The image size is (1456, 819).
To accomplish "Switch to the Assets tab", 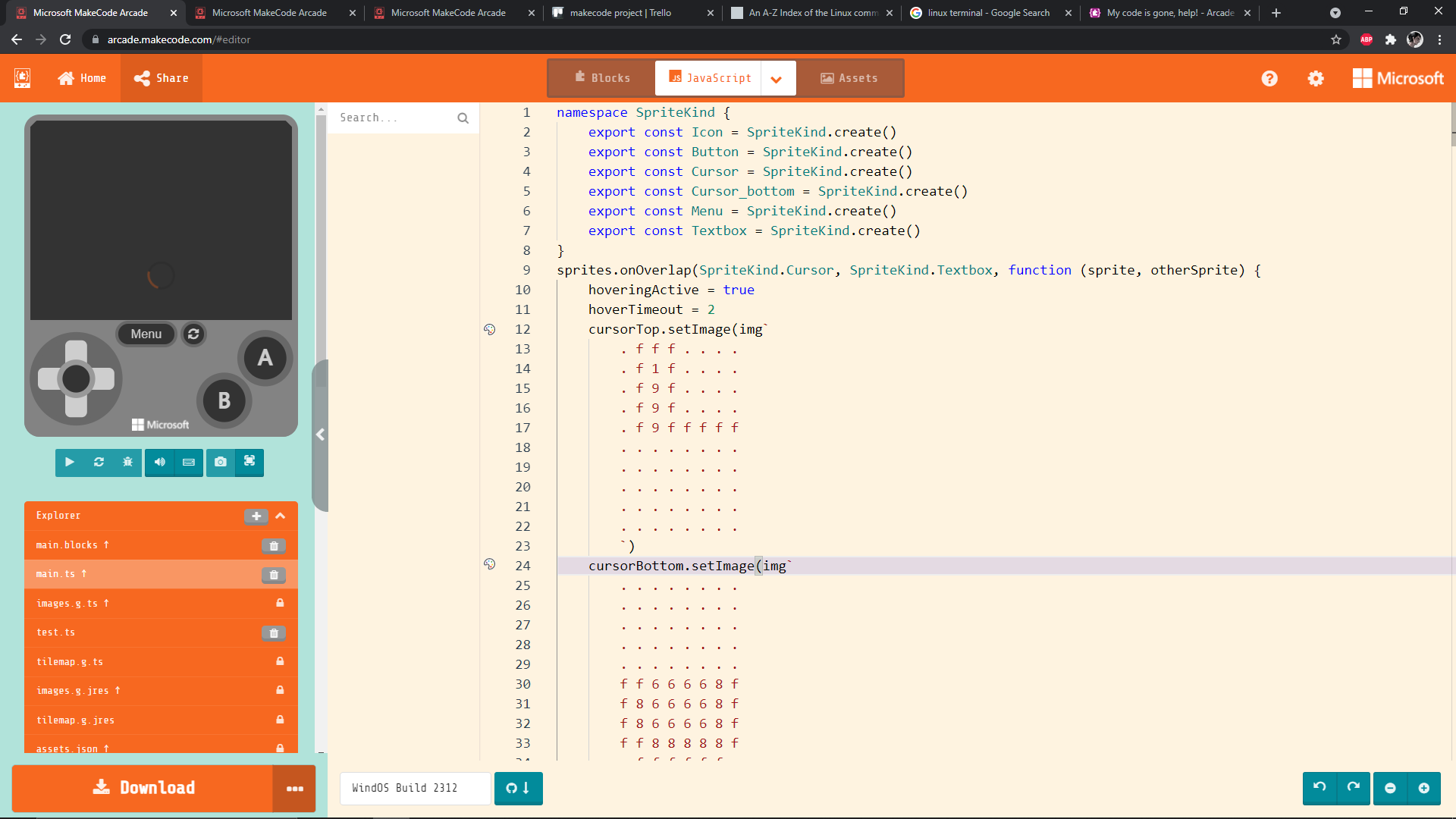I will click(x=849, y=78).
